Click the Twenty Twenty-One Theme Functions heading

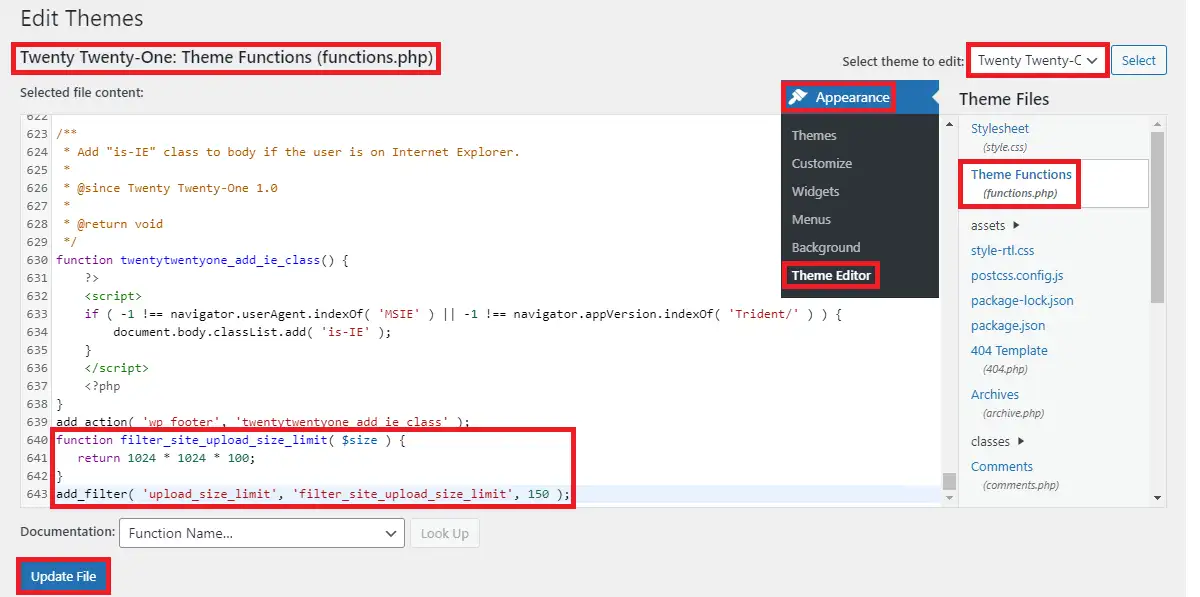[227, 58]
